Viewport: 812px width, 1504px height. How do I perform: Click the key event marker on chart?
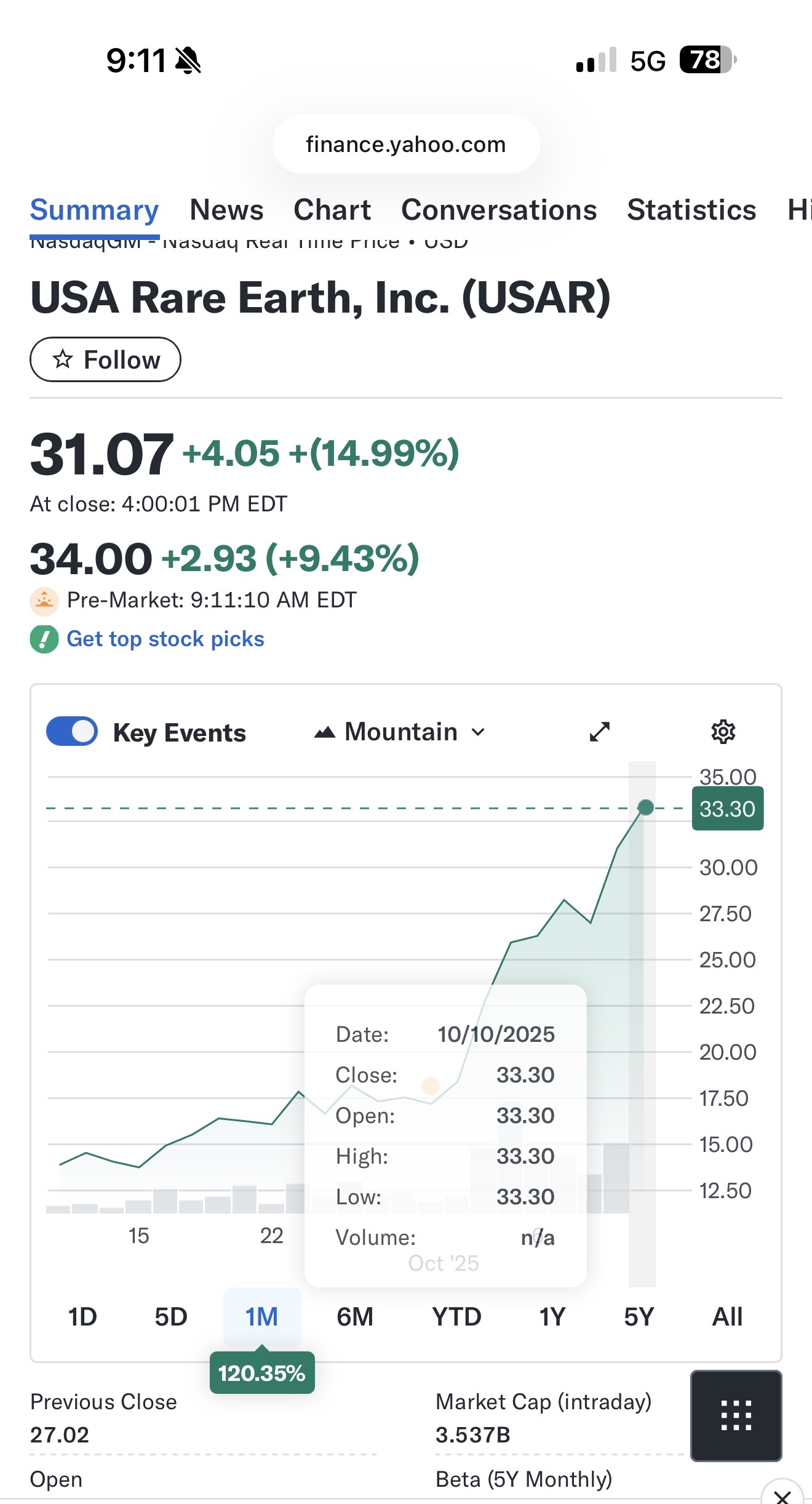pyautogui.click(x=431, y=1086)
